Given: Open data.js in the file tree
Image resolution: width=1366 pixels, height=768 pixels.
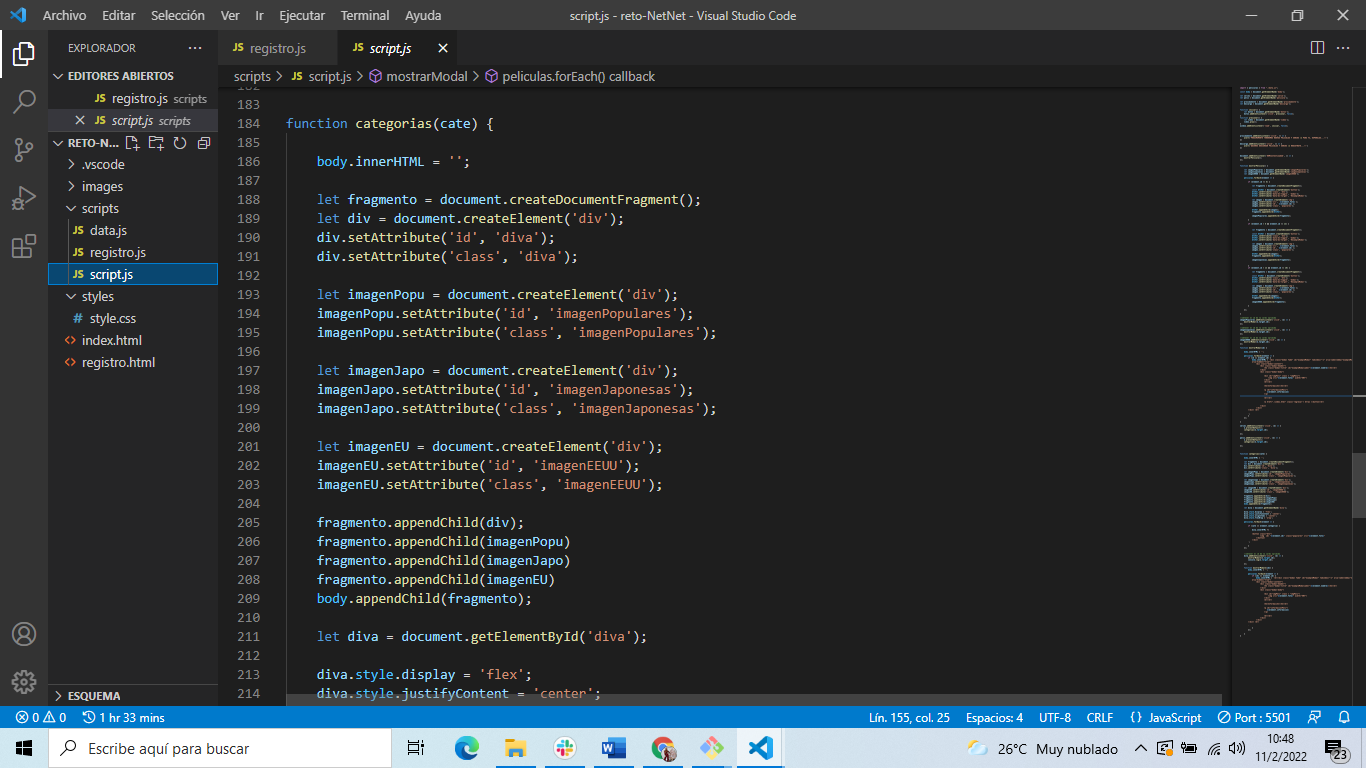Looking at the screenshot, I should [133, 230].
